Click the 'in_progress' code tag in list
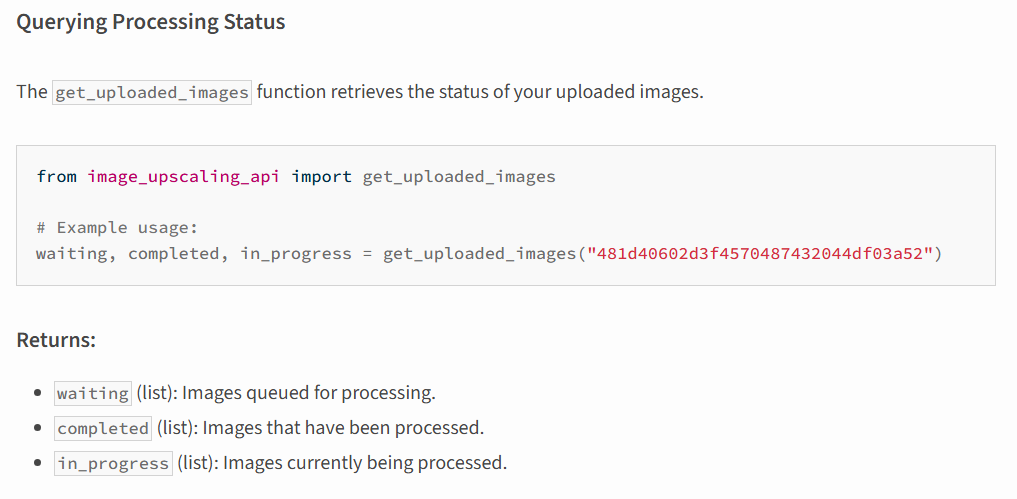This screenshot has width=1017, height=499. (x=114, y=463)
